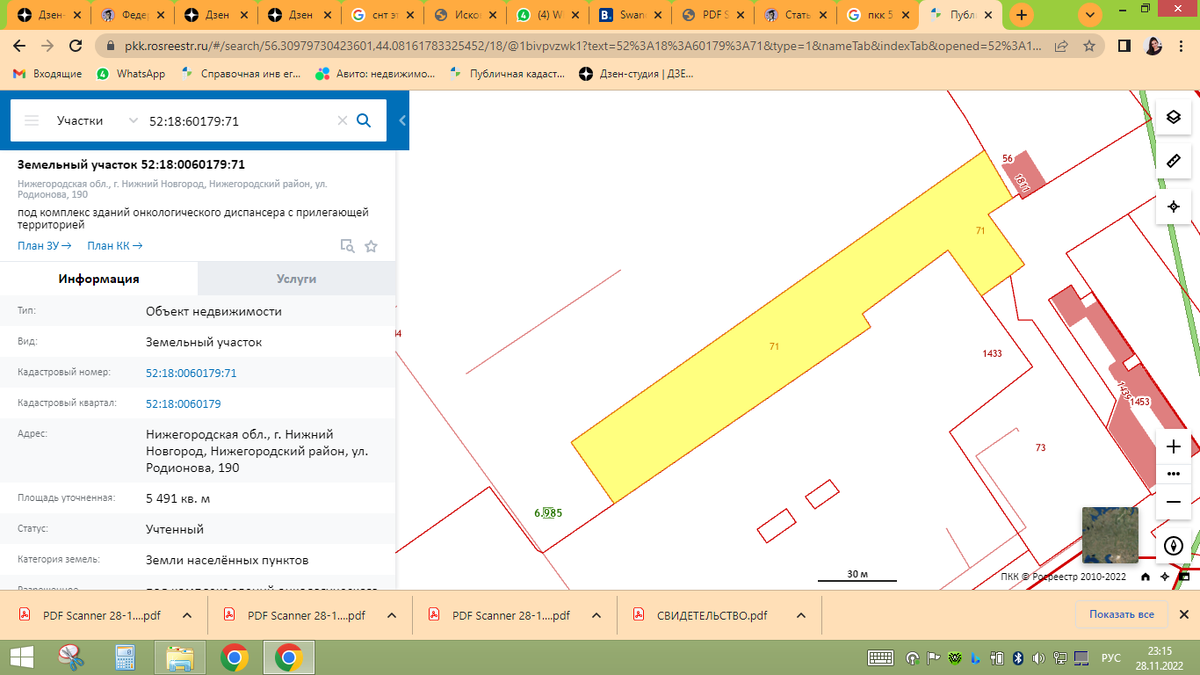Open the План КК link
The image size is (1200, 675).
pos(115,246)
